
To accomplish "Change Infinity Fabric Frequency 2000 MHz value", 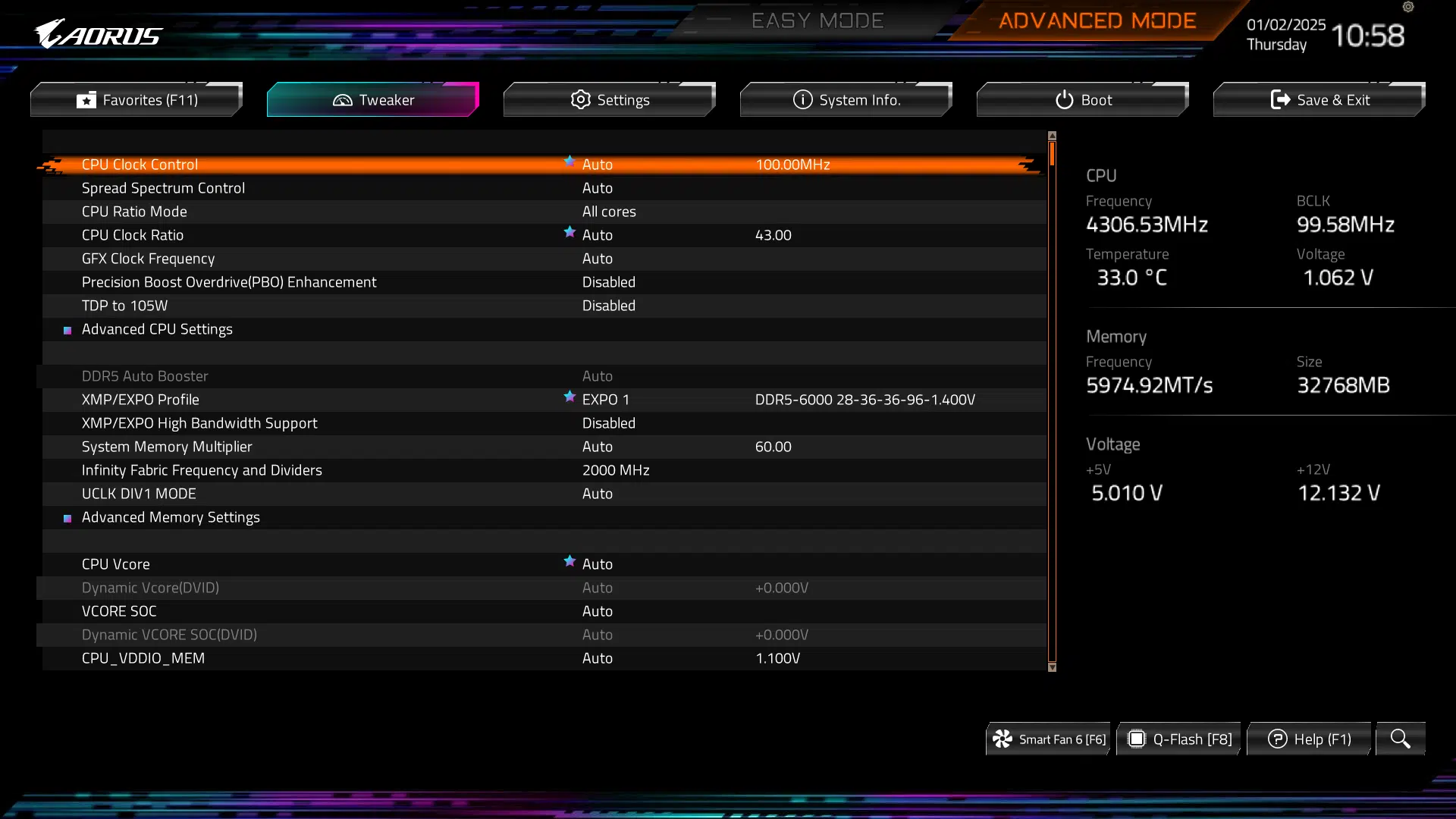I will tap(616, 470).
